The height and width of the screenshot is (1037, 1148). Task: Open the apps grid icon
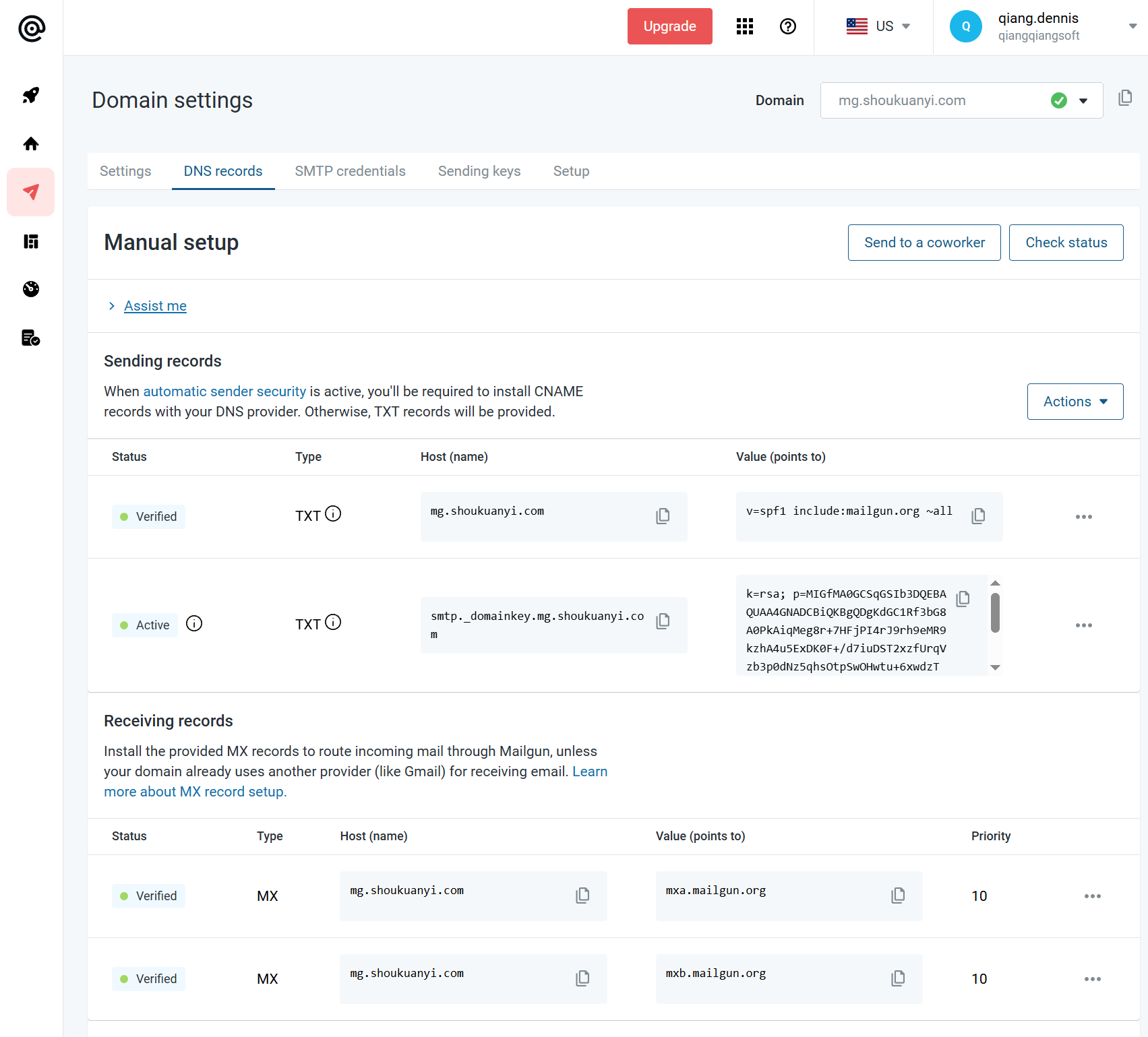(x=744, y=26)
